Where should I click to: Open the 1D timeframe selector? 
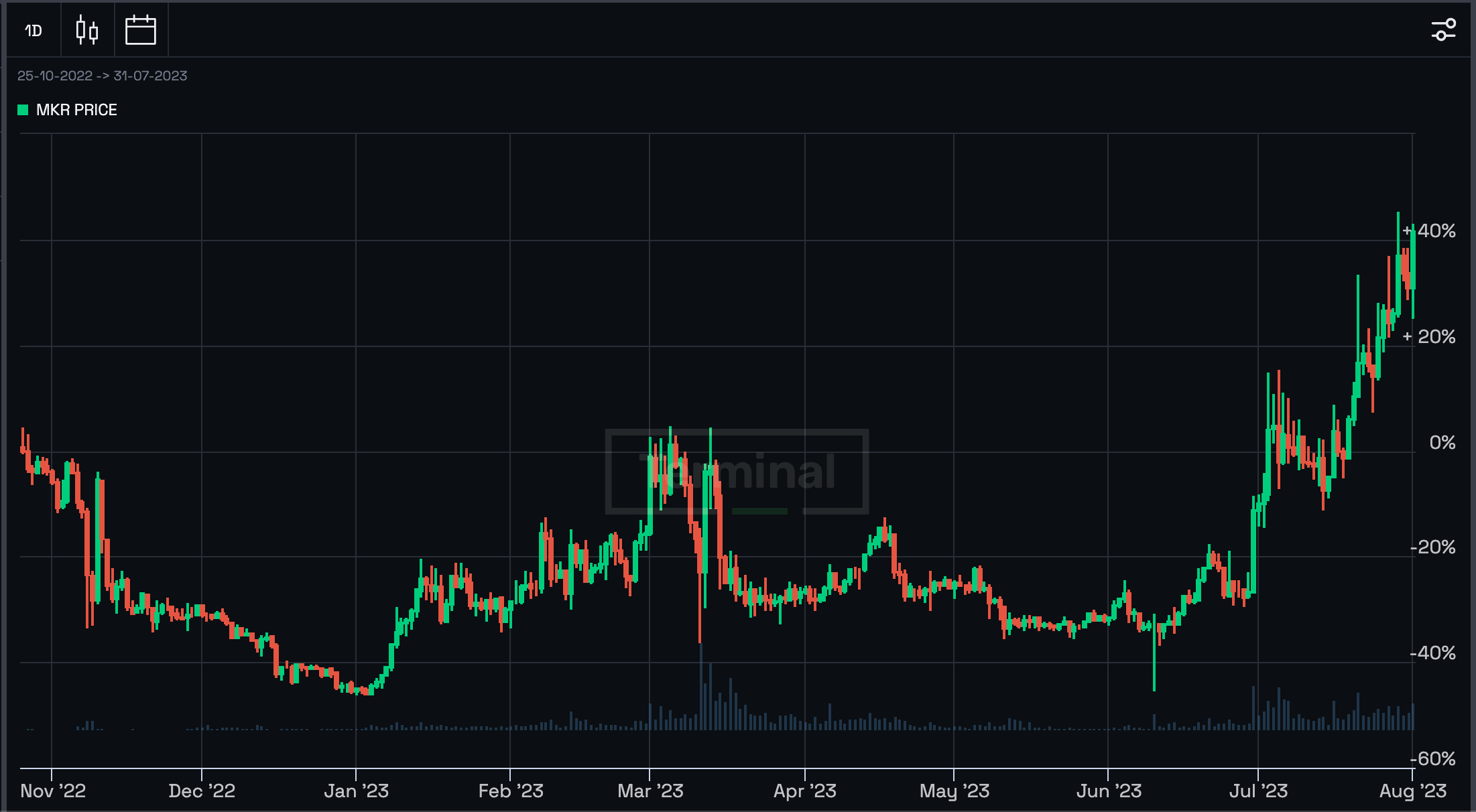34,31
